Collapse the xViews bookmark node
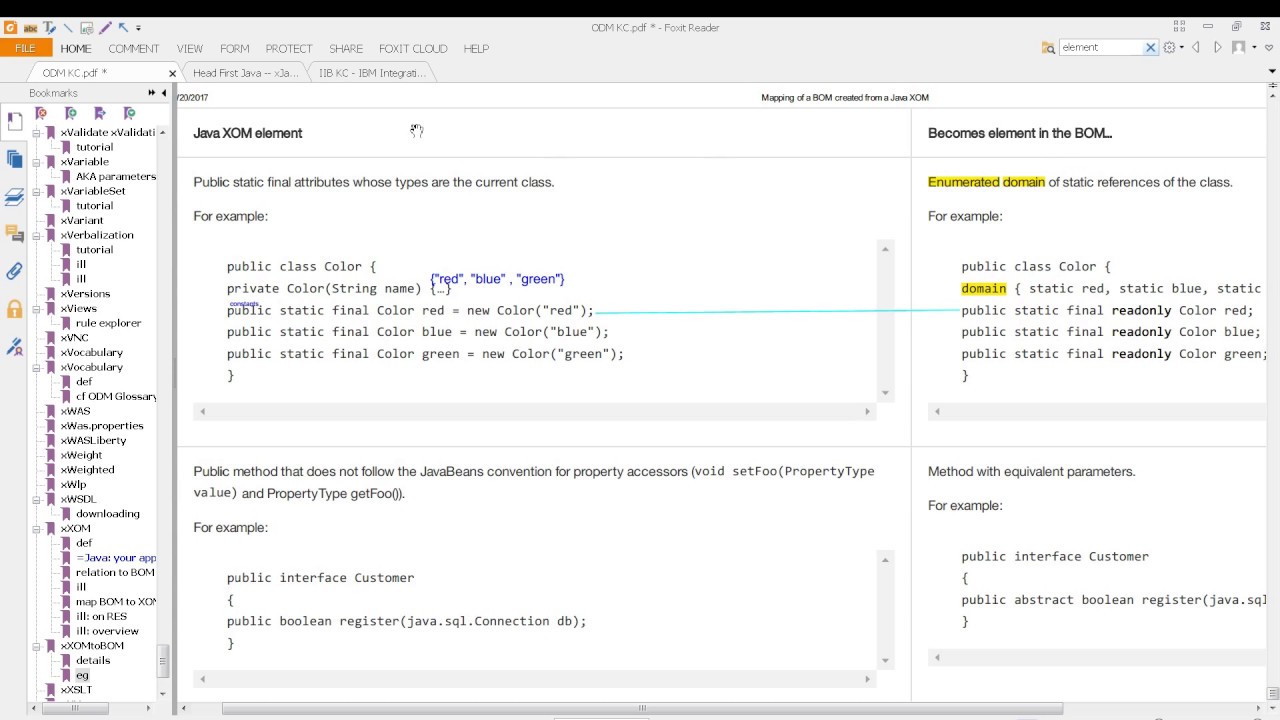This screenshot has width=1280, height=720. coord(37,309)
